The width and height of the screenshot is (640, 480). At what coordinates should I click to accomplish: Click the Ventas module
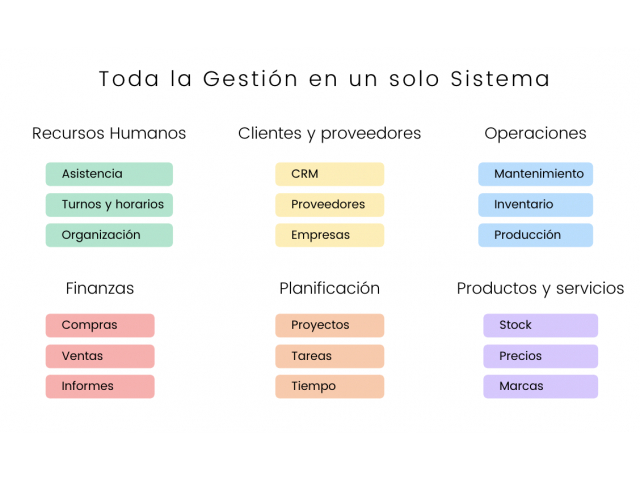pos(100,356)
